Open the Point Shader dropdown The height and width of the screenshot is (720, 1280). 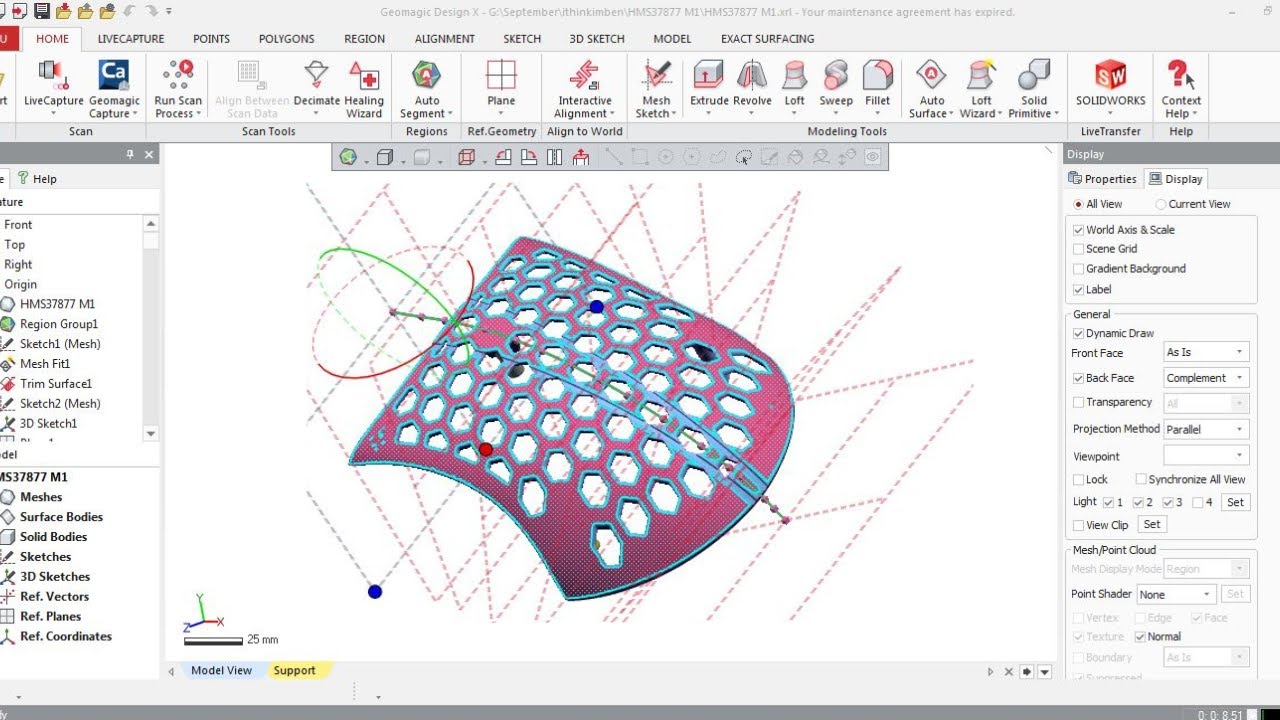(x=1176, y=594)
